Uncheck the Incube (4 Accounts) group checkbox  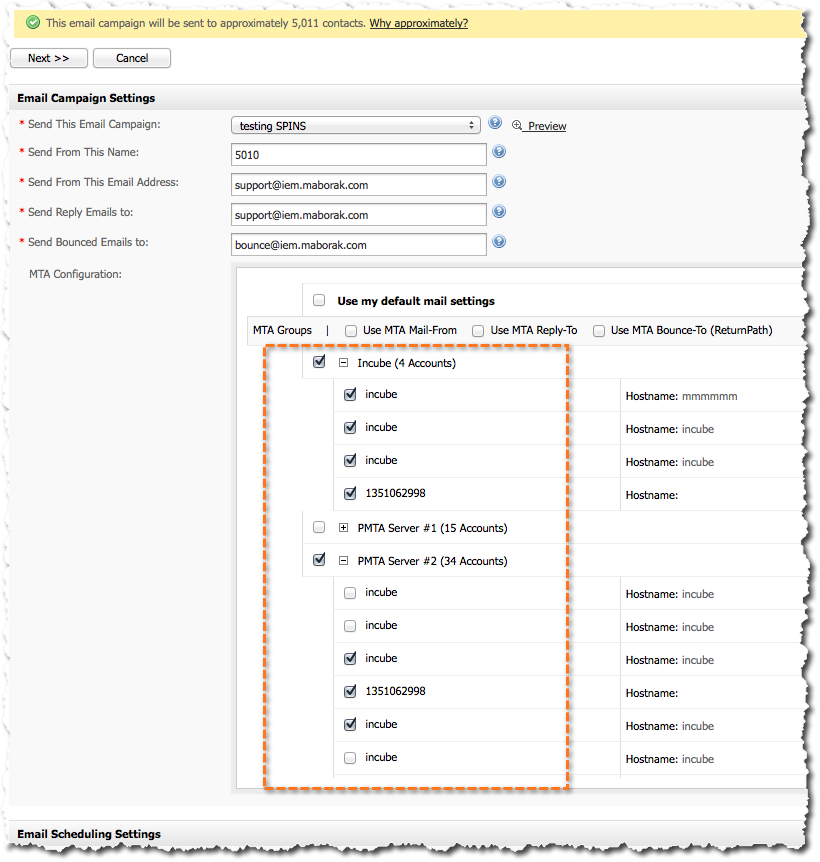click(x=319, y=362)
